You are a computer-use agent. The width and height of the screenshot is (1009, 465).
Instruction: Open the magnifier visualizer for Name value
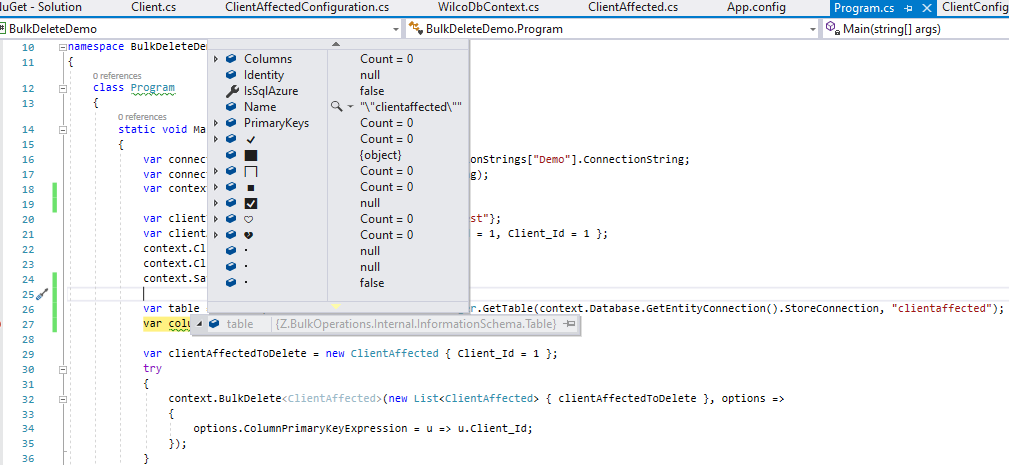337,107
